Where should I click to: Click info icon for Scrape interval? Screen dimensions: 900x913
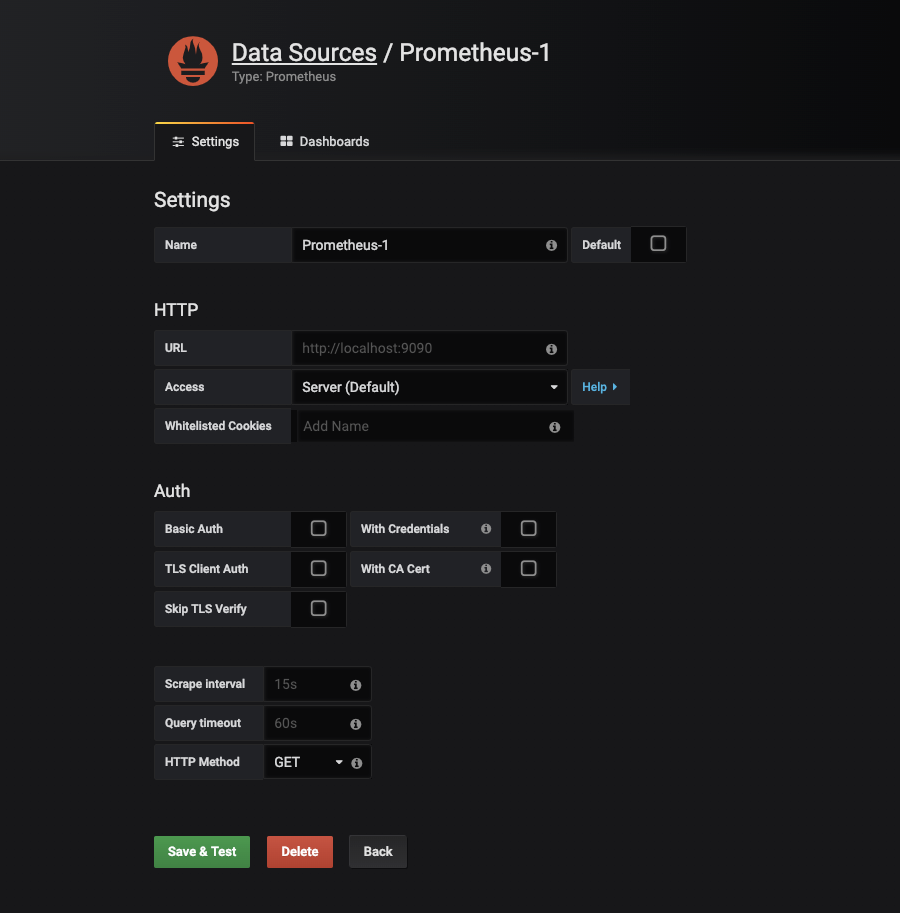(356, 685)
